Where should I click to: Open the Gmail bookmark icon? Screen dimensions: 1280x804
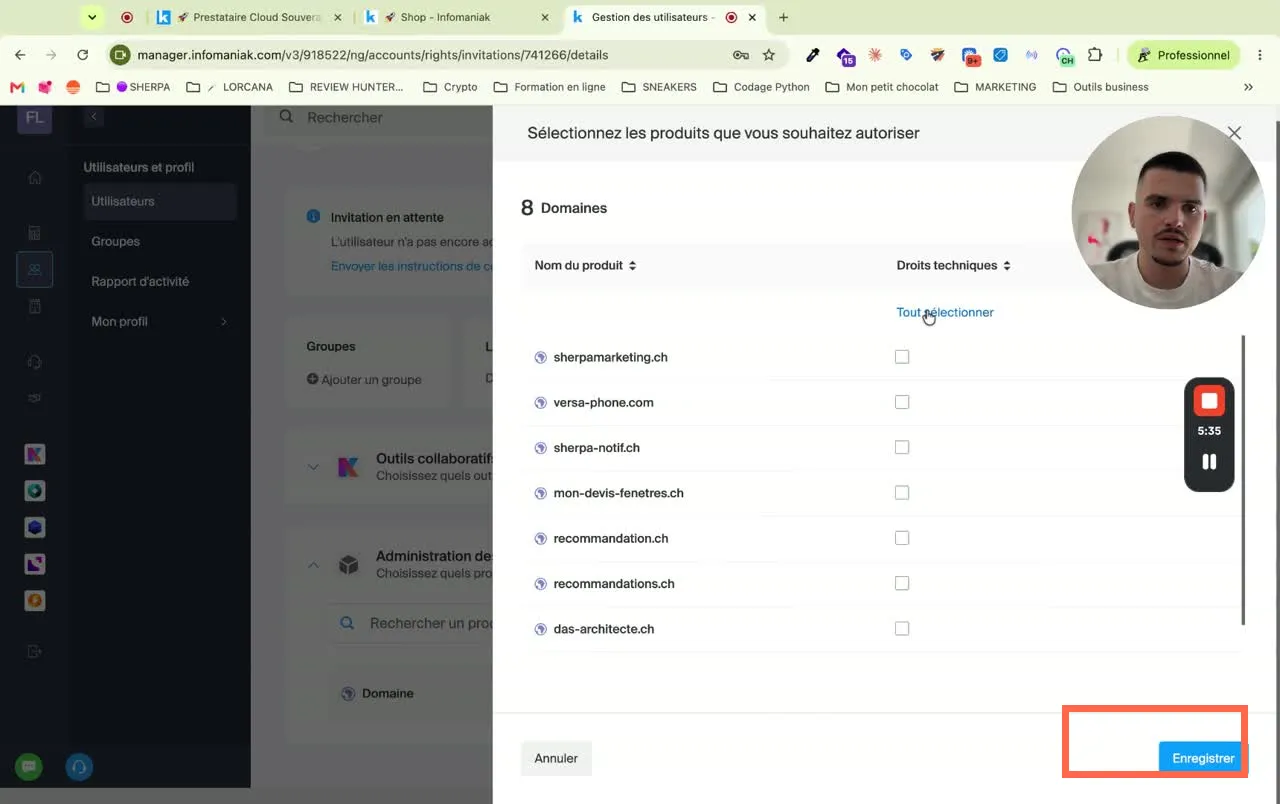tap(17, 87)
